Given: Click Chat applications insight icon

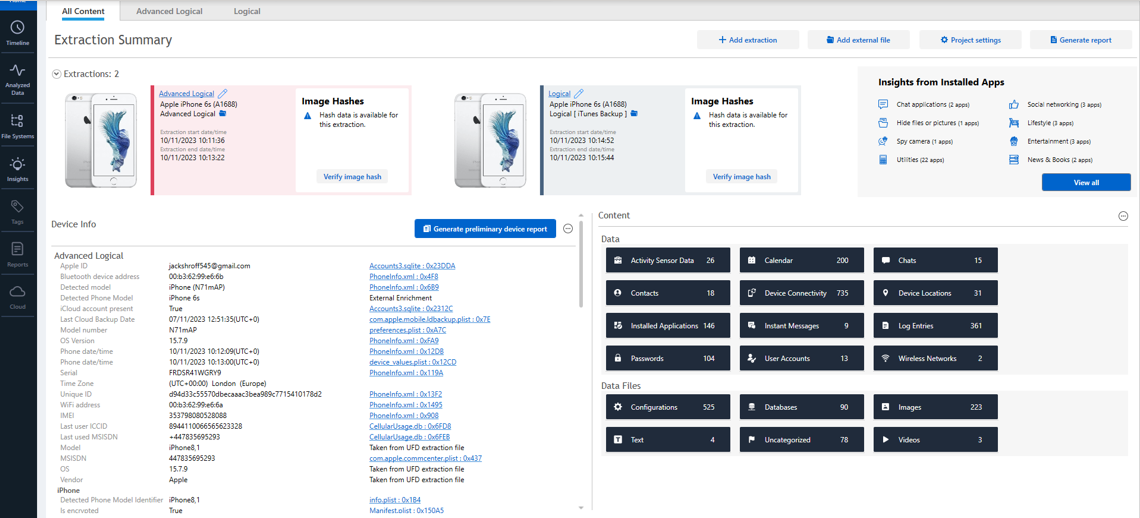Looking at the screenshot, I should click(x=883, y=105).
